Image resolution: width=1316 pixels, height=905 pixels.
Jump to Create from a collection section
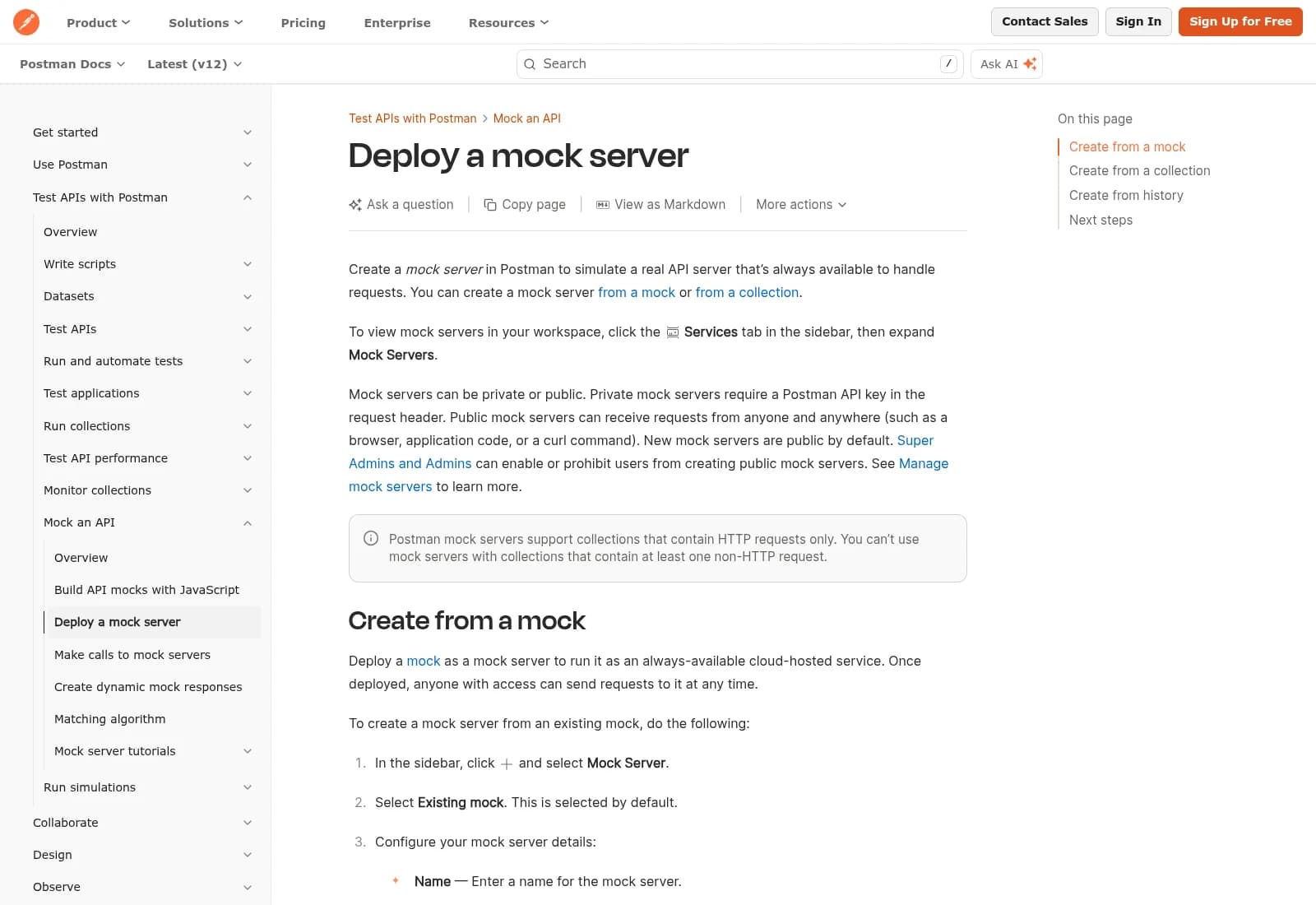coord(1139,171)
